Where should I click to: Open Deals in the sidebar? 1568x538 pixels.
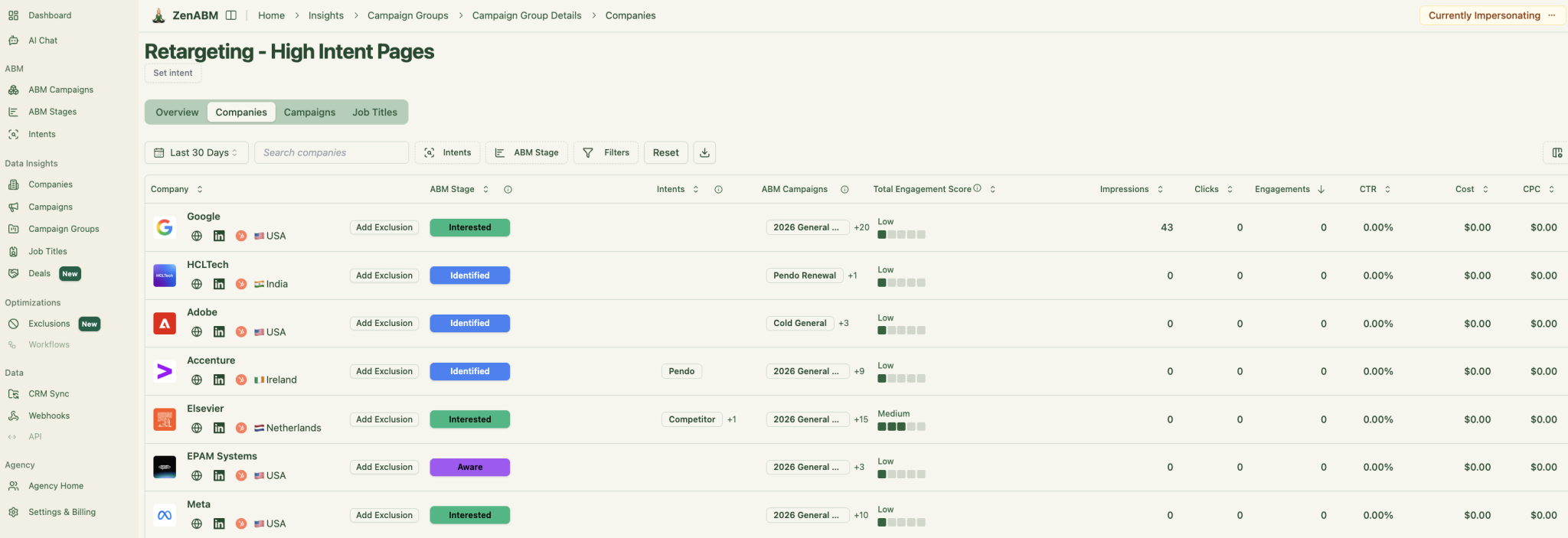(39, 273)
